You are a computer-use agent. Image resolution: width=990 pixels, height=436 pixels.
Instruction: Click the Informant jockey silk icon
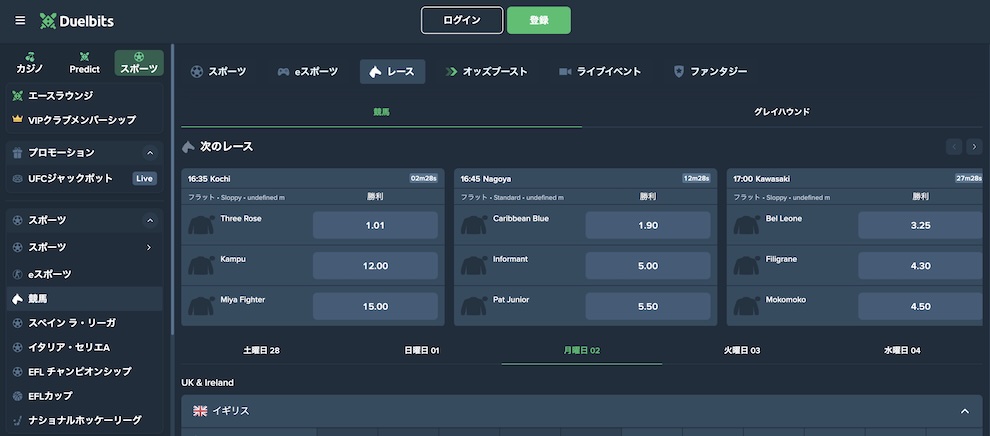pos(474,266)
